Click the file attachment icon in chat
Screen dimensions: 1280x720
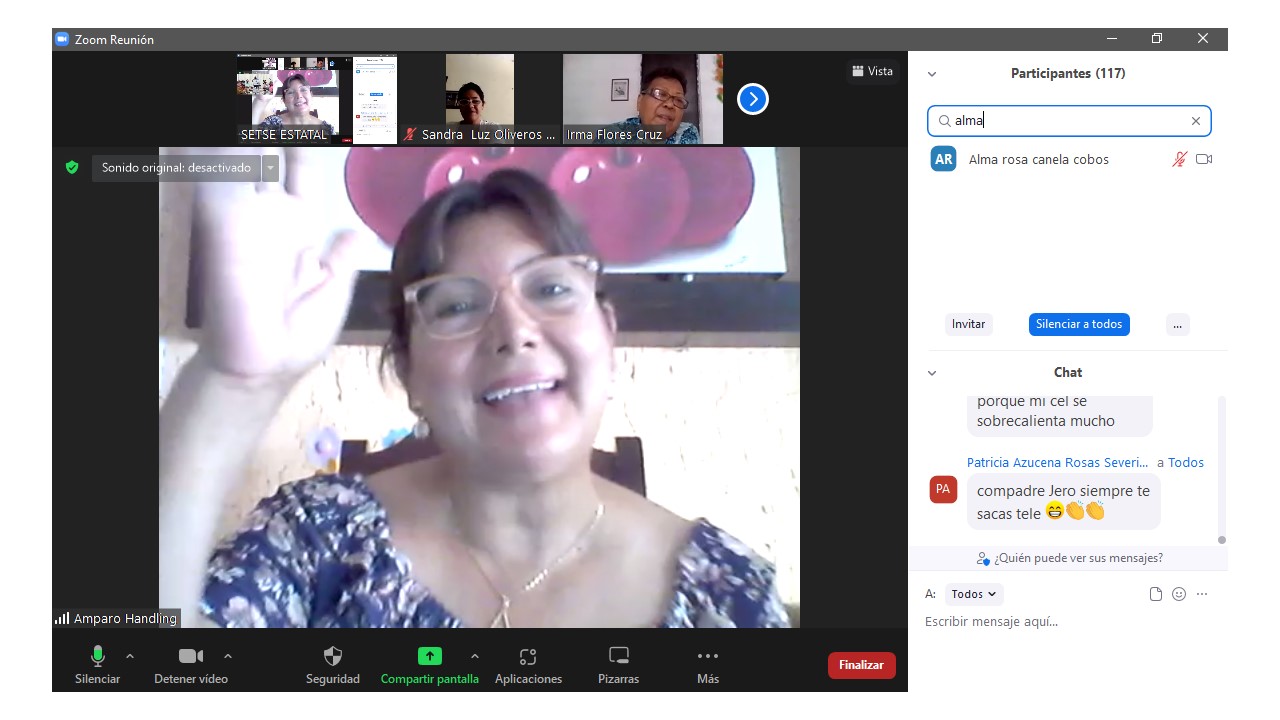coord(1156,594)
